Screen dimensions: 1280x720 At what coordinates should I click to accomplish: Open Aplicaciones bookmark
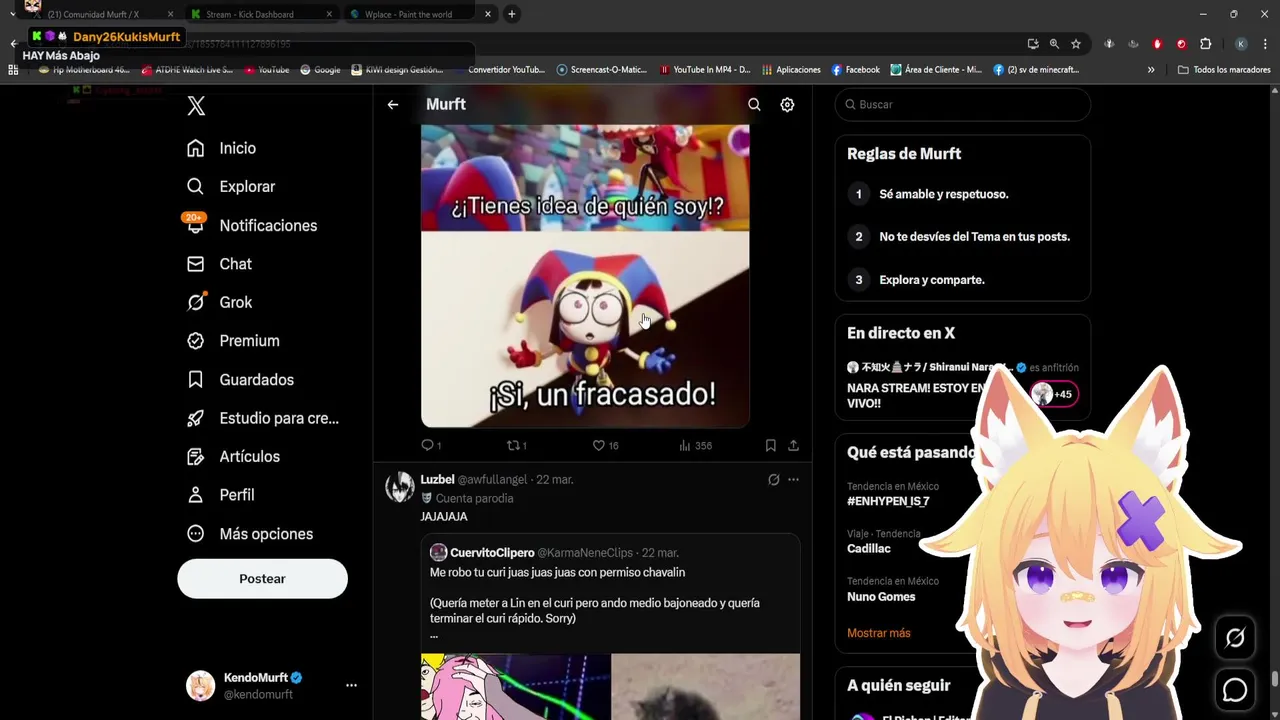point(791,70)
